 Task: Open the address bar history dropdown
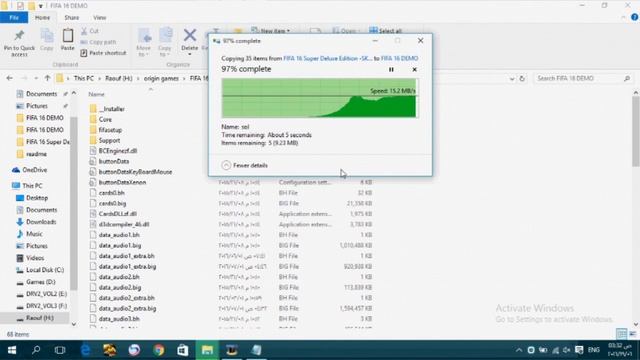pos(512,79)
